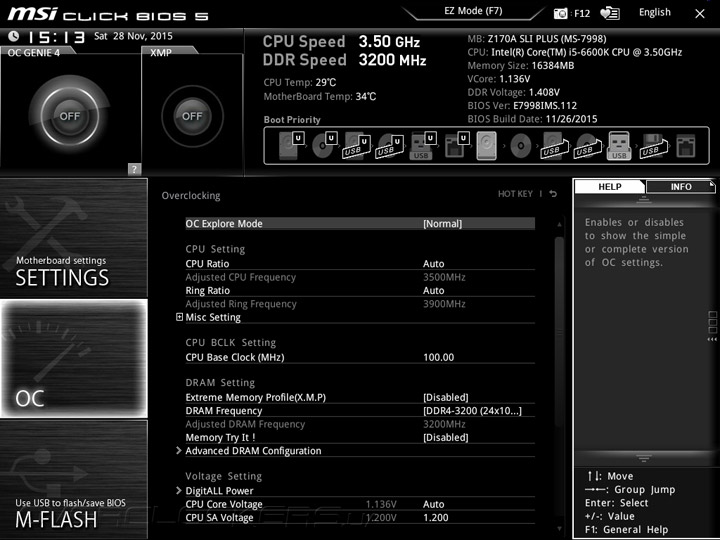This screenshot has width=720, height=540.
Task: Select the UEFI hard disk boot device icon
Action: tap(292, 146)
